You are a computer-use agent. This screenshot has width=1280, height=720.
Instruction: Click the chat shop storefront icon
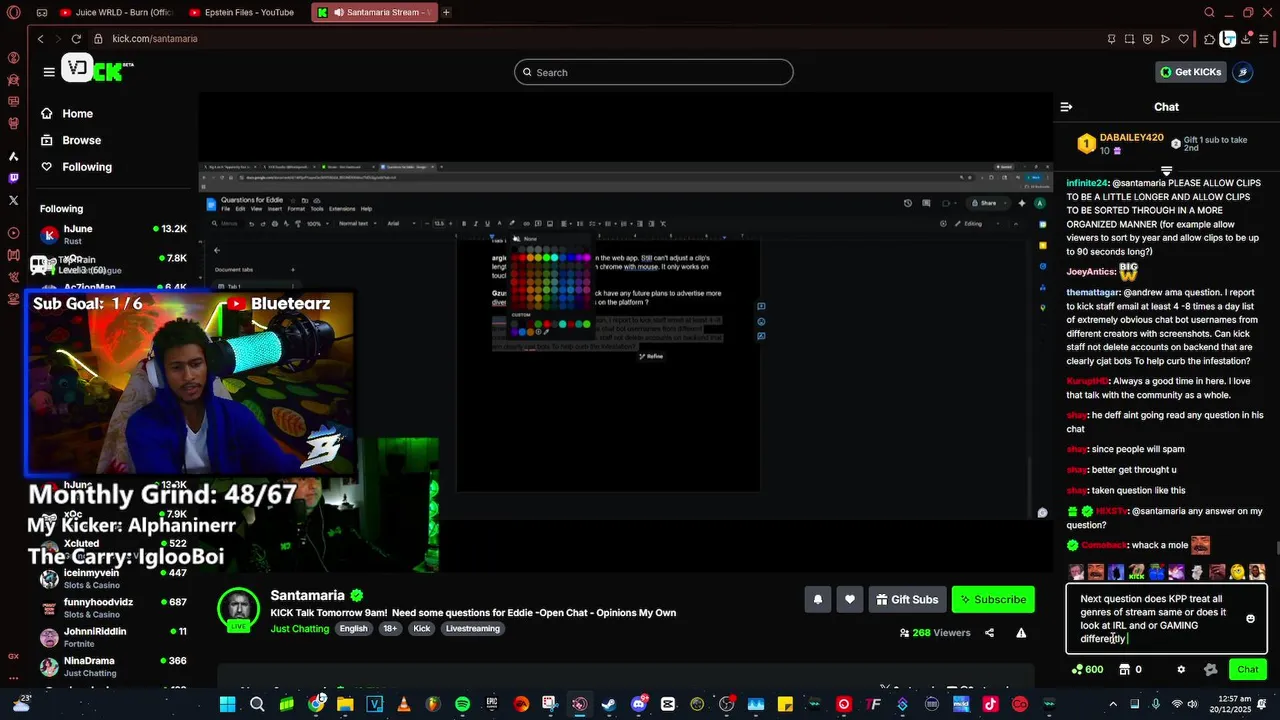click(1124, 669)
